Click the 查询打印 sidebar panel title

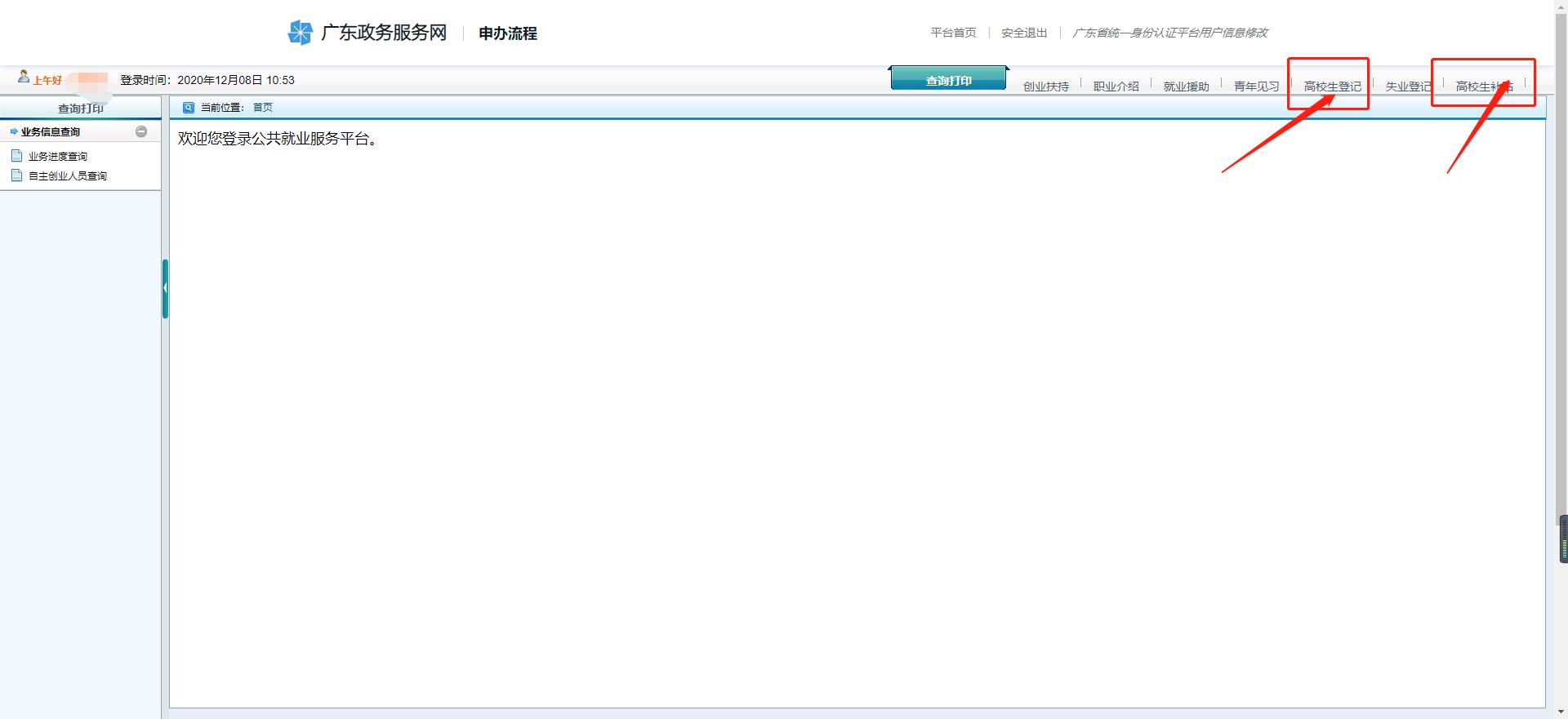(81, 109)
